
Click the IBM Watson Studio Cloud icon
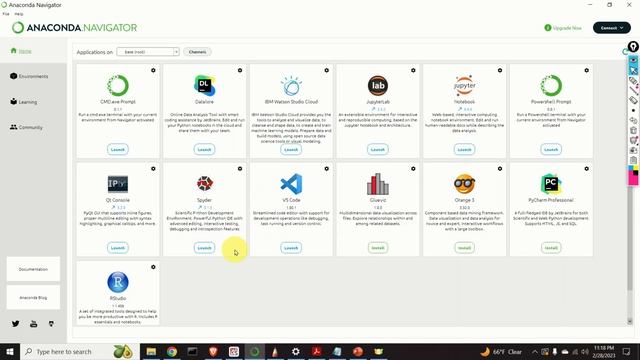tap(291, 86)
